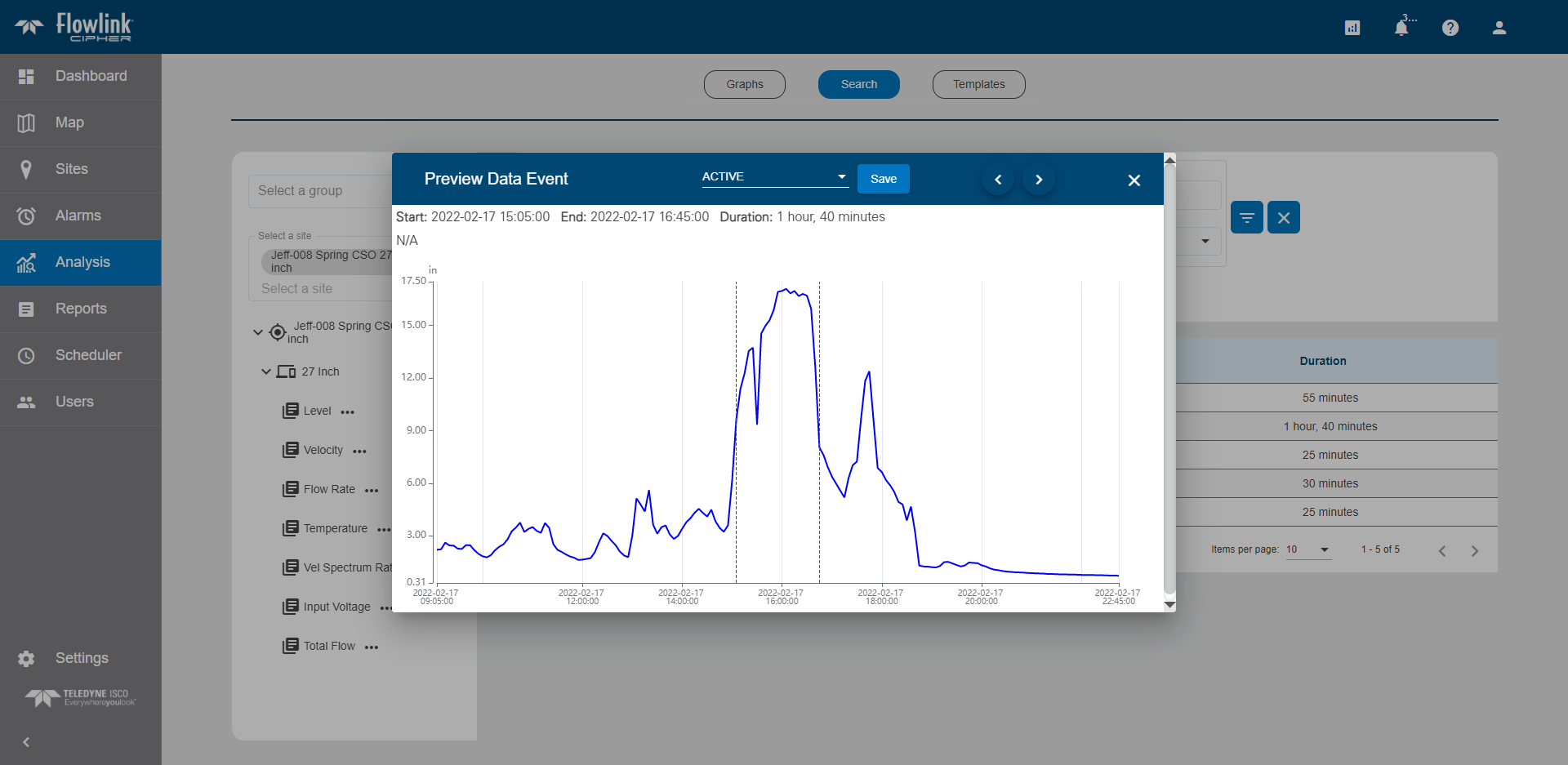Switch to the Graphs tab
Image resolution: width=1568 pixels, height=765 pixels.
[744, 84]
